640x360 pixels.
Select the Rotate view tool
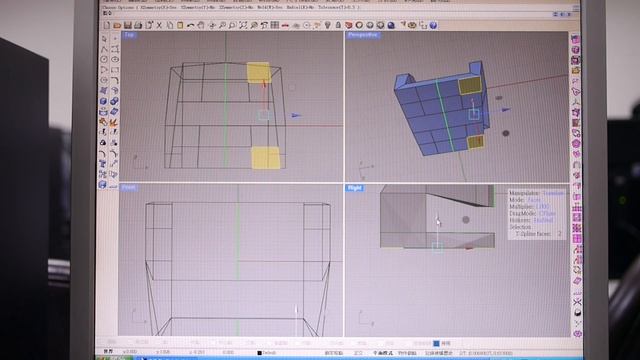point(212,25)
